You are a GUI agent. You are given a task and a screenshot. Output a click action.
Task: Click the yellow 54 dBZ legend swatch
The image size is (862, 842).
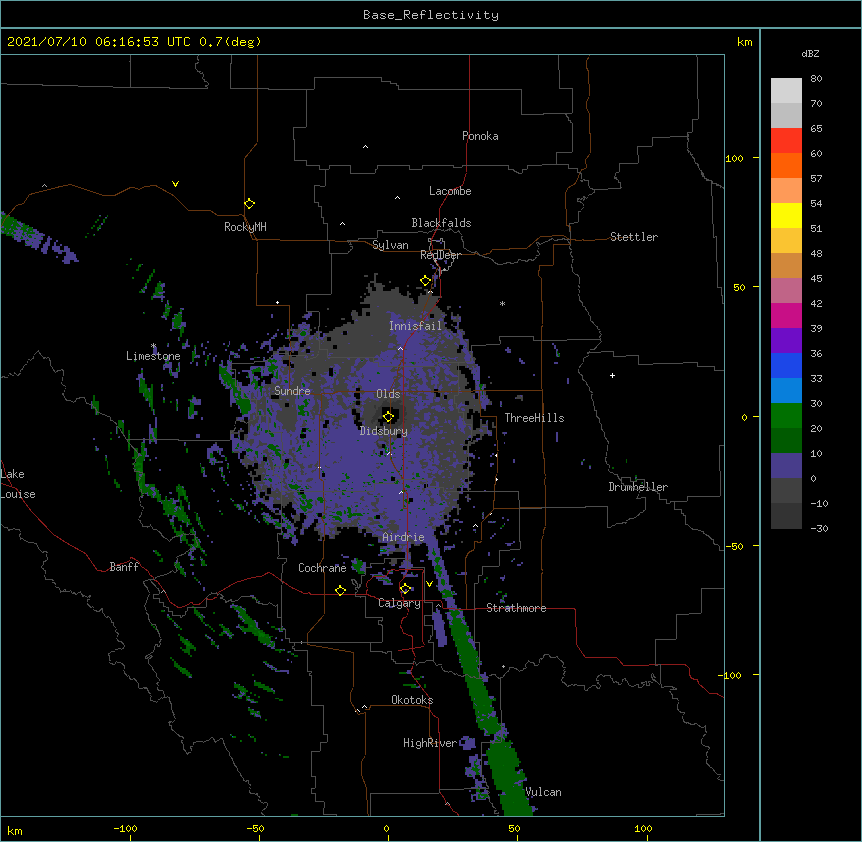tap(786, 215)
